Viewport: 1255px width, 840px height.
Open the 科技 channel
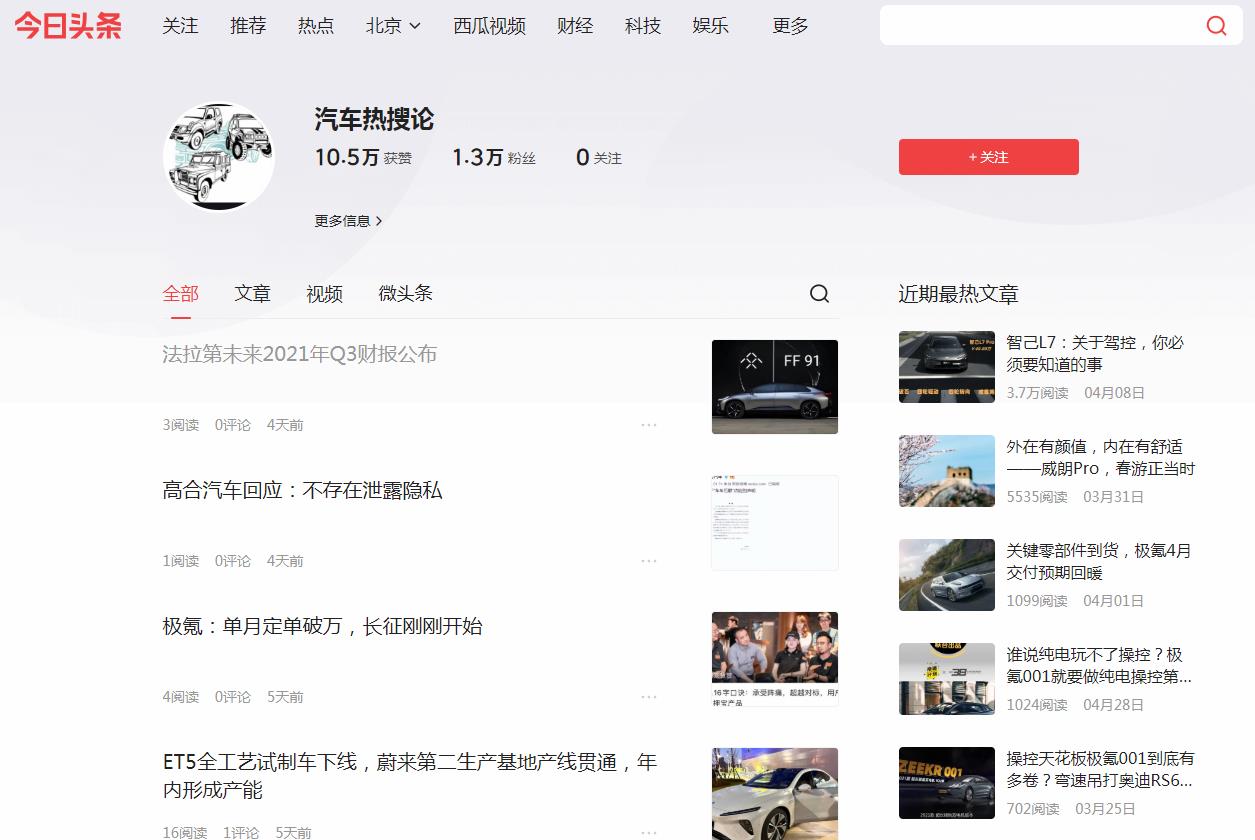coord(643,26)
